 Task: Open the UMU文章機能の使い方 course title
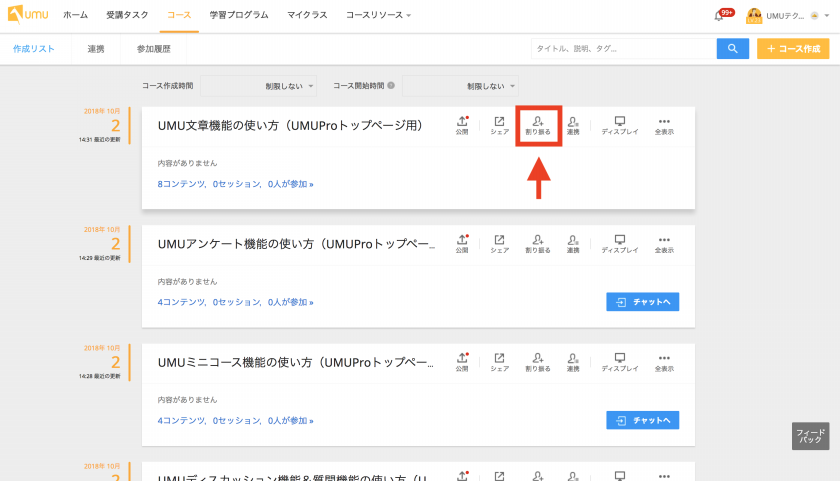pyautogui.click(x=290, y=125)
